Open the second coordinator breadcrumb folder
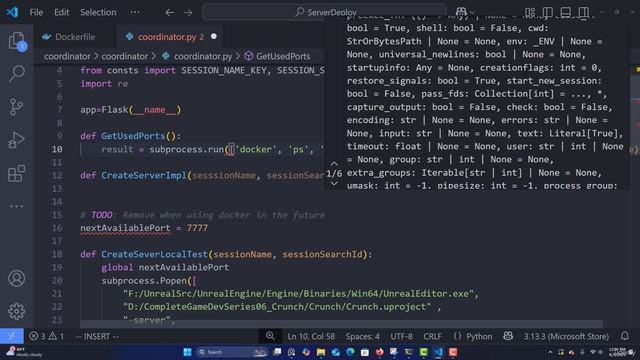This screenshot has width=640, height=360. pos(124,56)
